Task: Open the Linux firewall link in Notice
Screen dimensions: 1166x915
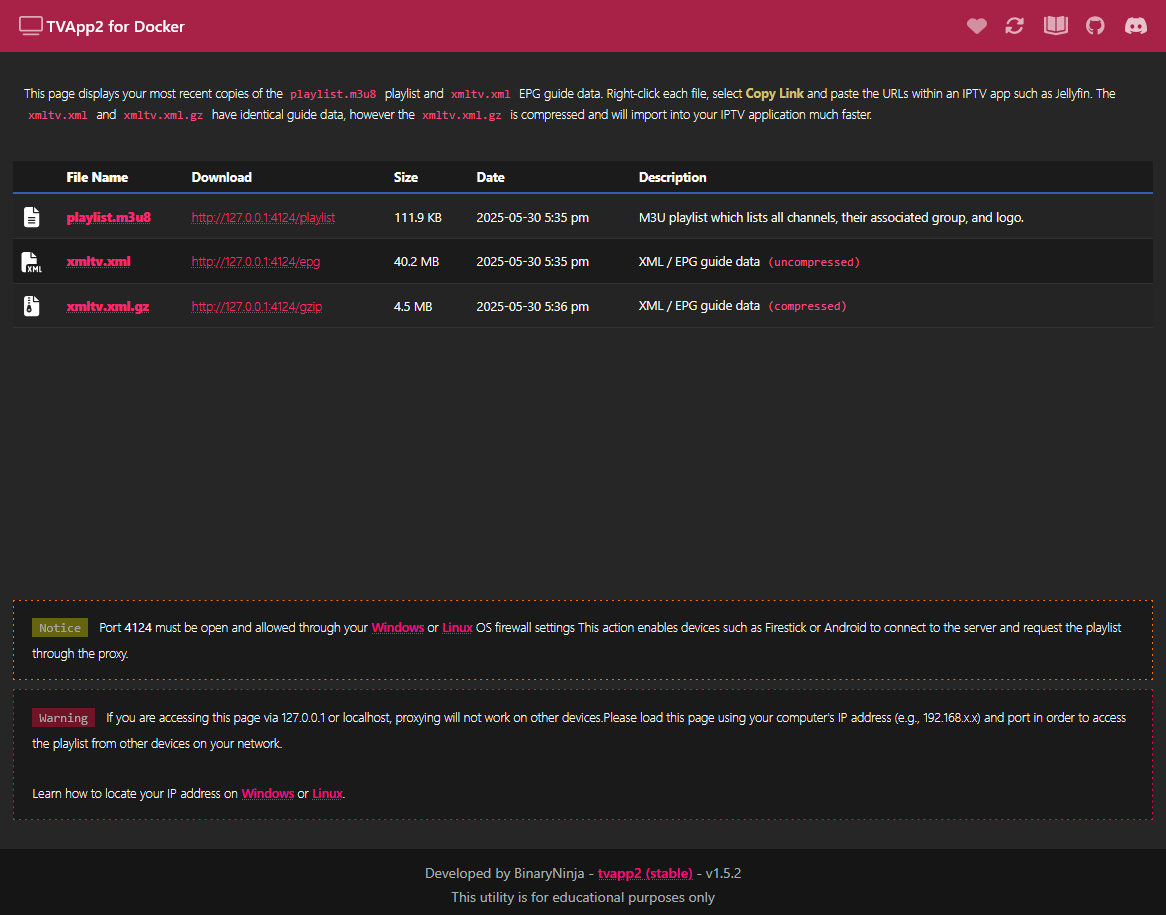Action: tap(457, 628)
